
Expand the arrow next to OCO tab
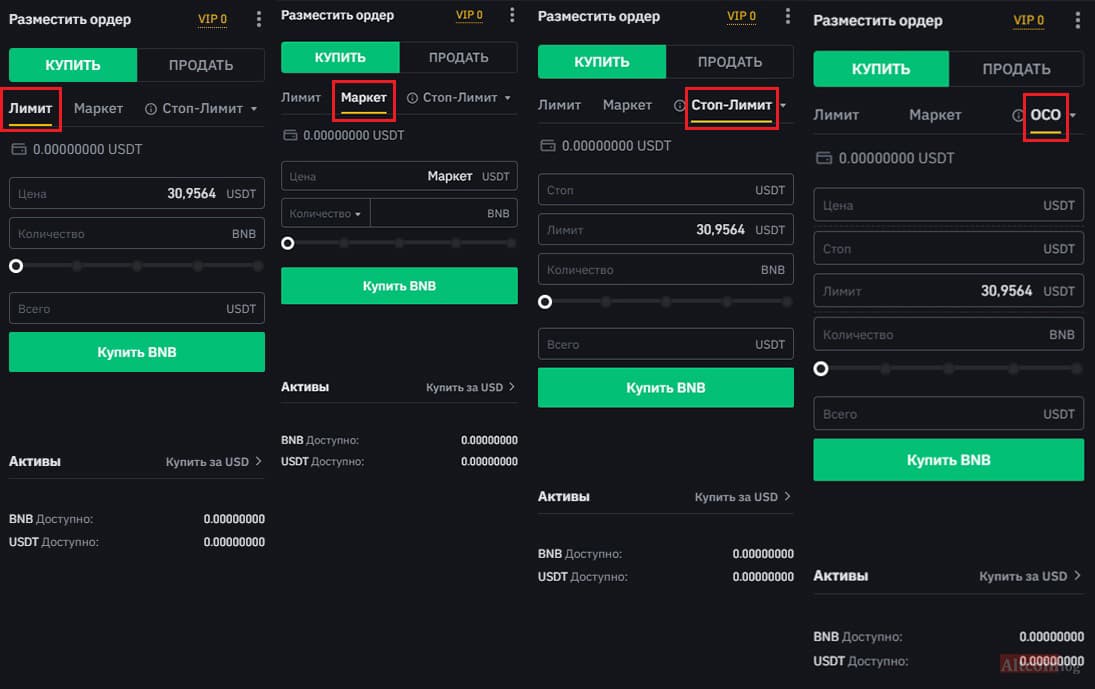1073,115
